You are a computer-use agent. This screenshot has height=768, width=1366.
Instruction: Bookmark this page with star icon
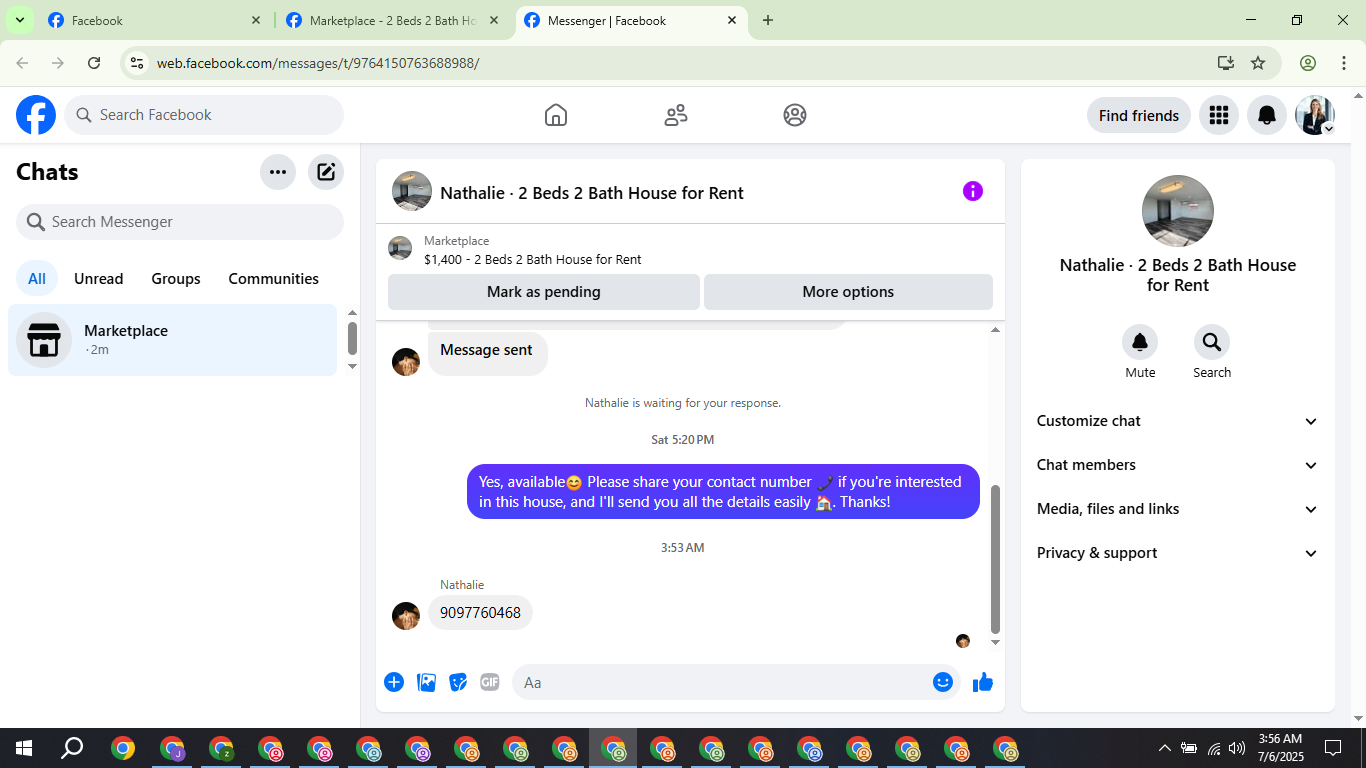(x=1258, y=63)
